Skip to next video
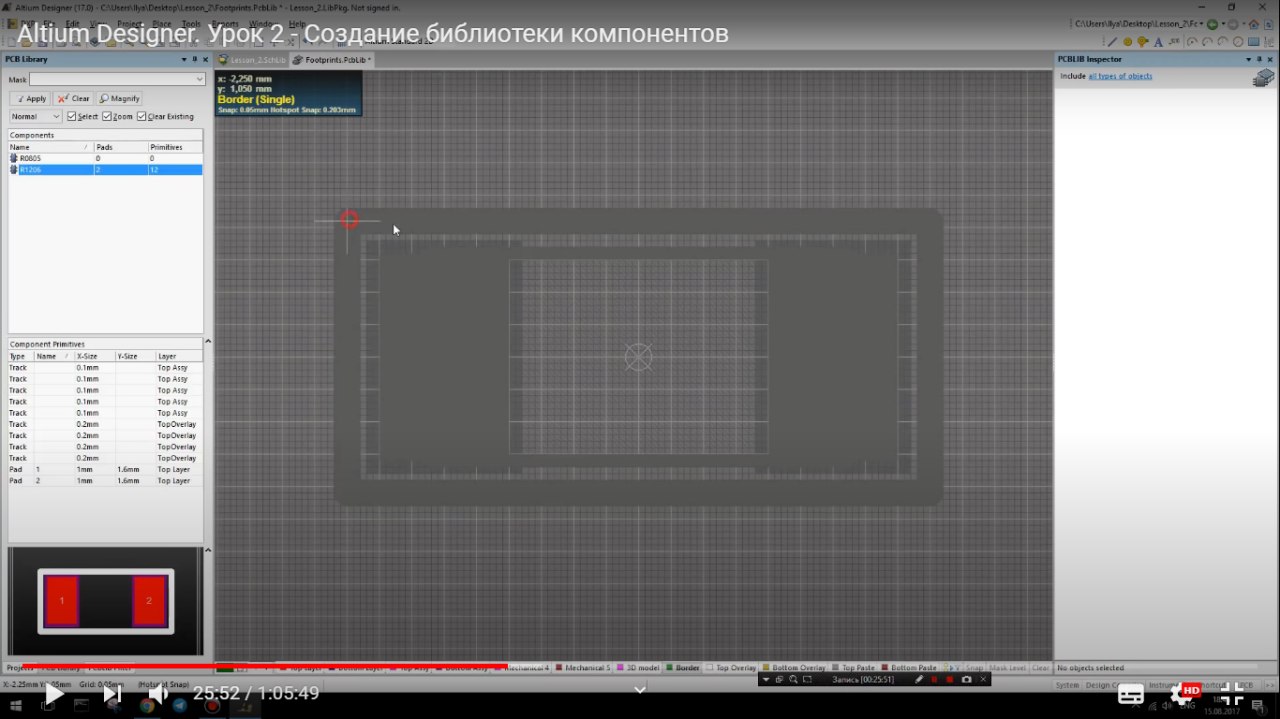The height and width of the screenshot is (719, 1280). (112, 693)
